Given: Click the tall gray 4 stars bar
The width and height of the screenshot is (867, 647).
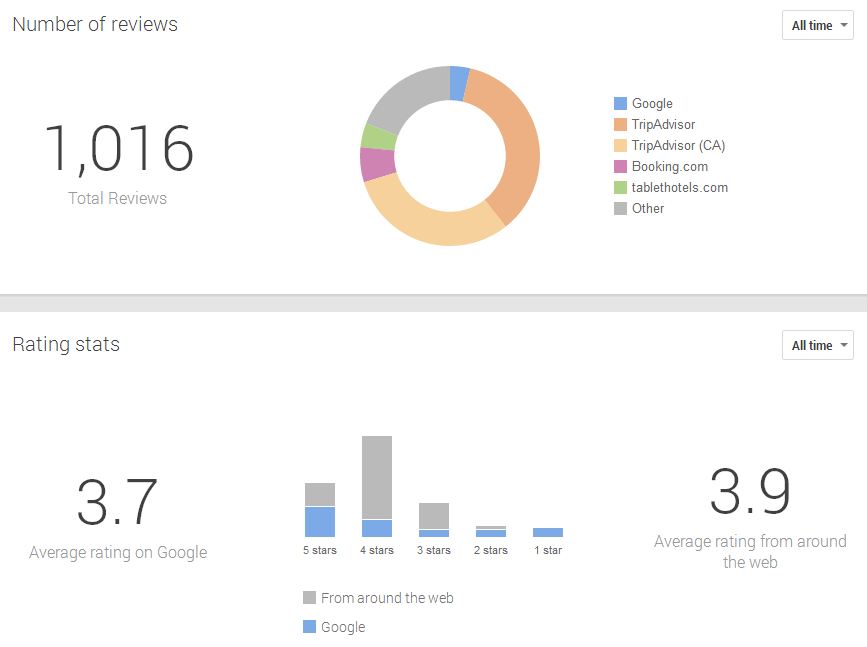Looking at the screenshot, I should click(377, 477).
